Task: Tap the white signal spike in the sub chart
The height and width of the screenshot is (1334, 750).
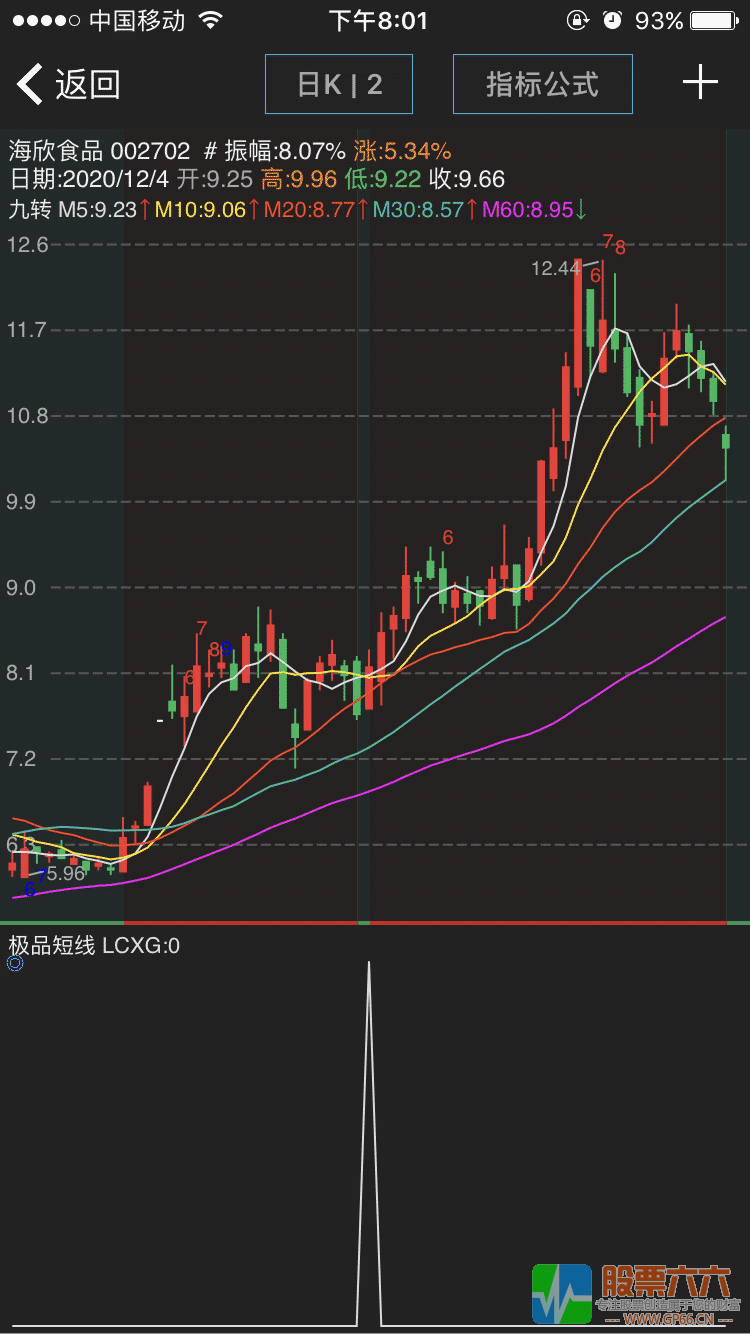Action: (x=369, y=1143)
